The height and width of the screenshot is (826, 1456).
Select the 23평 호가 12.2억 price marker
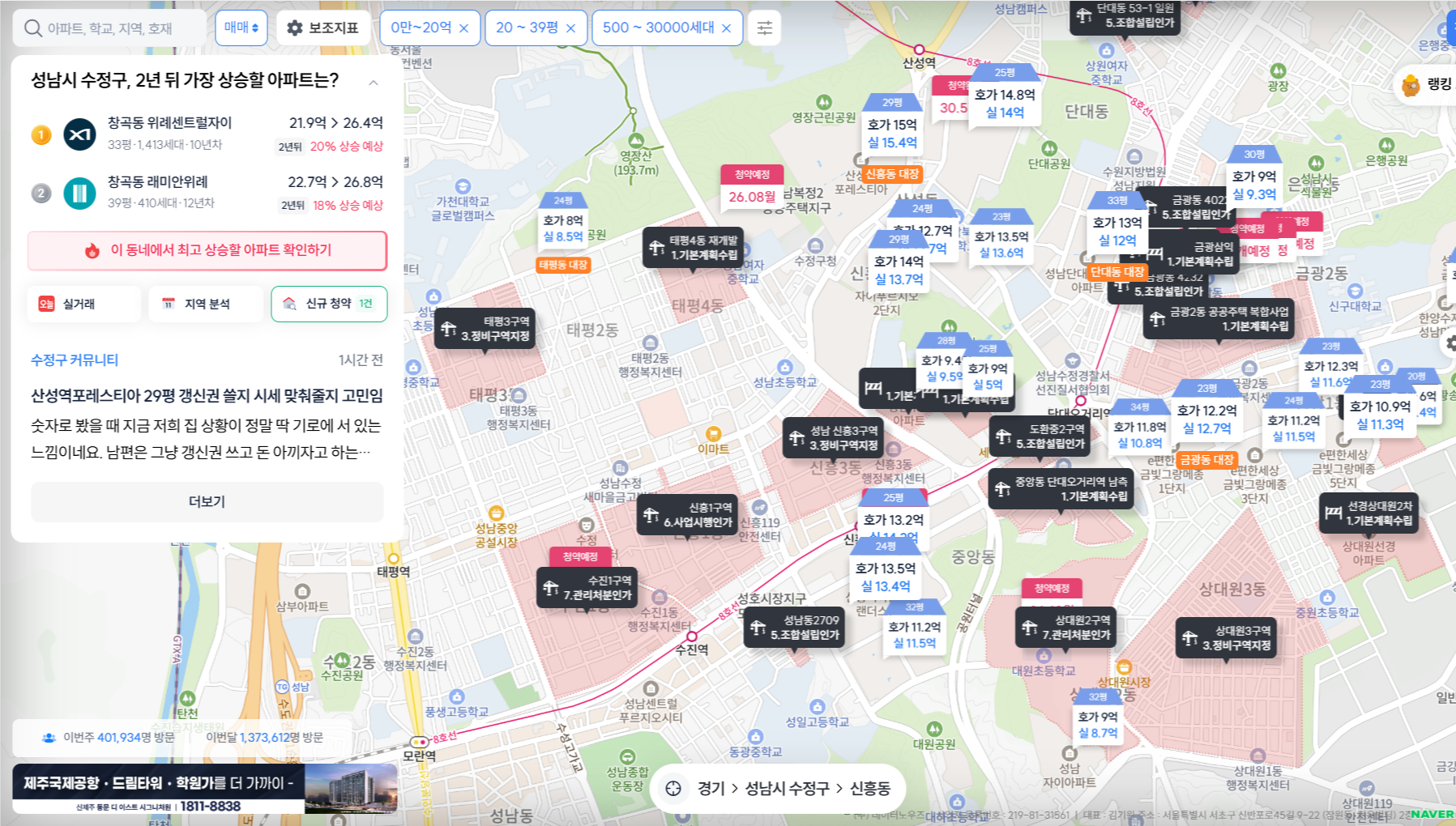1207,412
